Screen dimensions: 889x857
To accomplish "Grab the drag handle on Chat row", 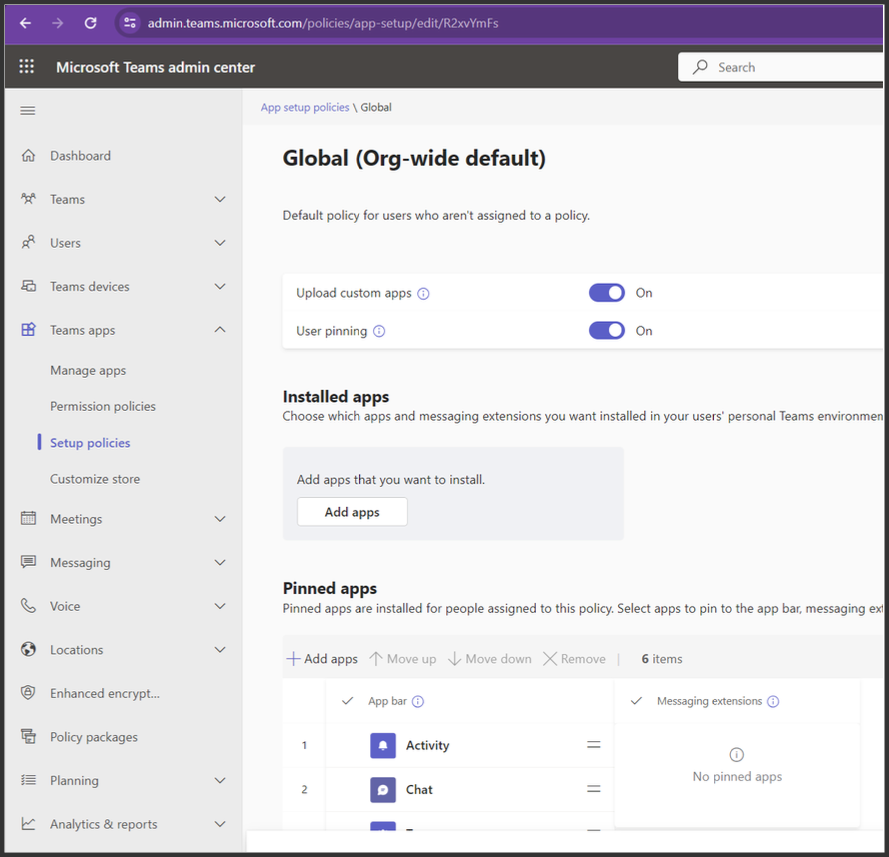I will (x=594, y=789).
